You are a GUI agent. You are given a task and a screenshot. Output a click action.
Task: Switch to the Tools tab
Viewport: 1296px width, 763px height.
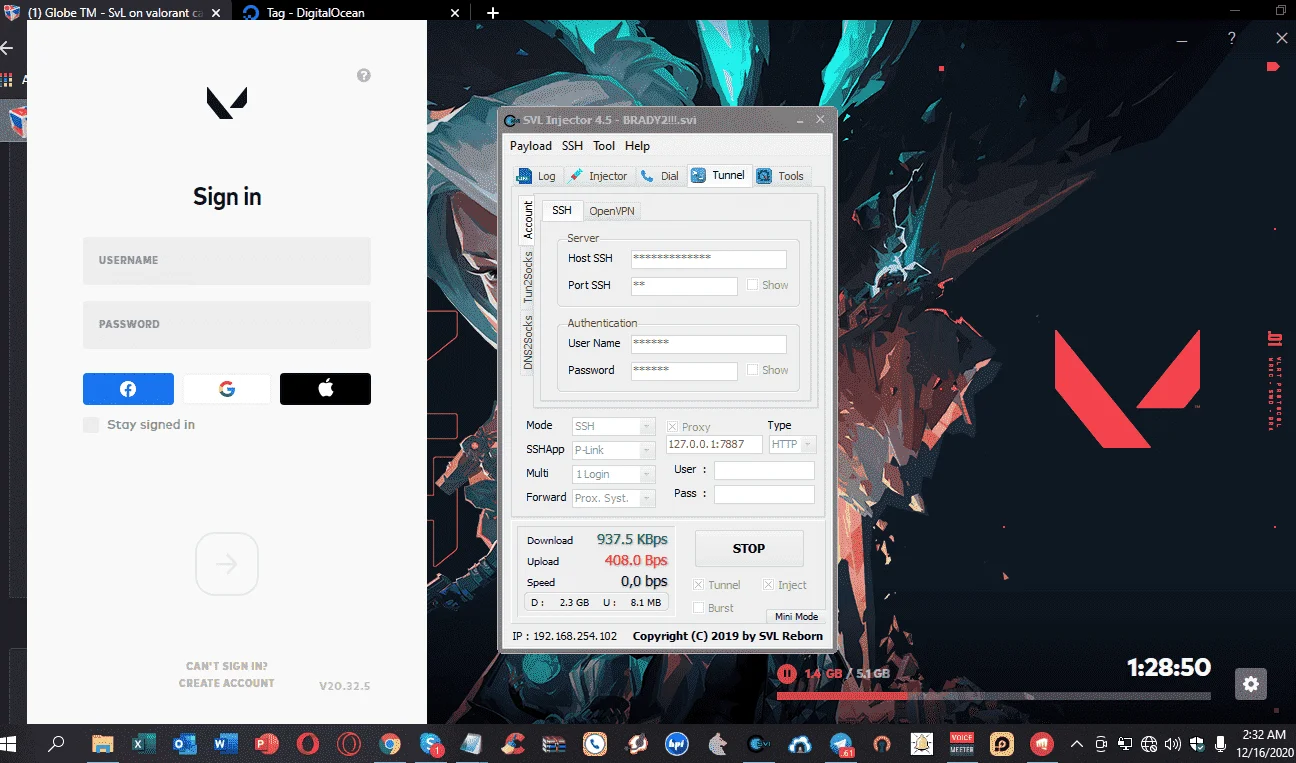781,176
